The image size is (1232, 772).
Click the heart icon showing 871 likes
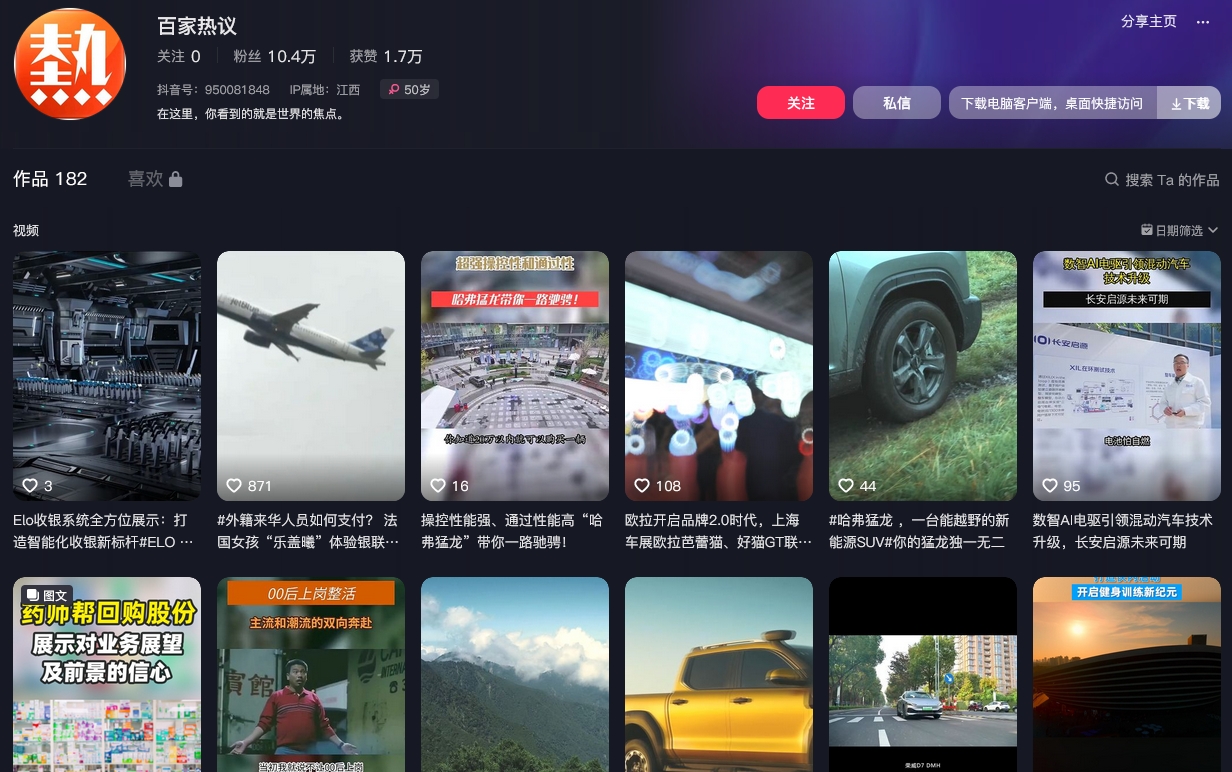tap(234, 486)
